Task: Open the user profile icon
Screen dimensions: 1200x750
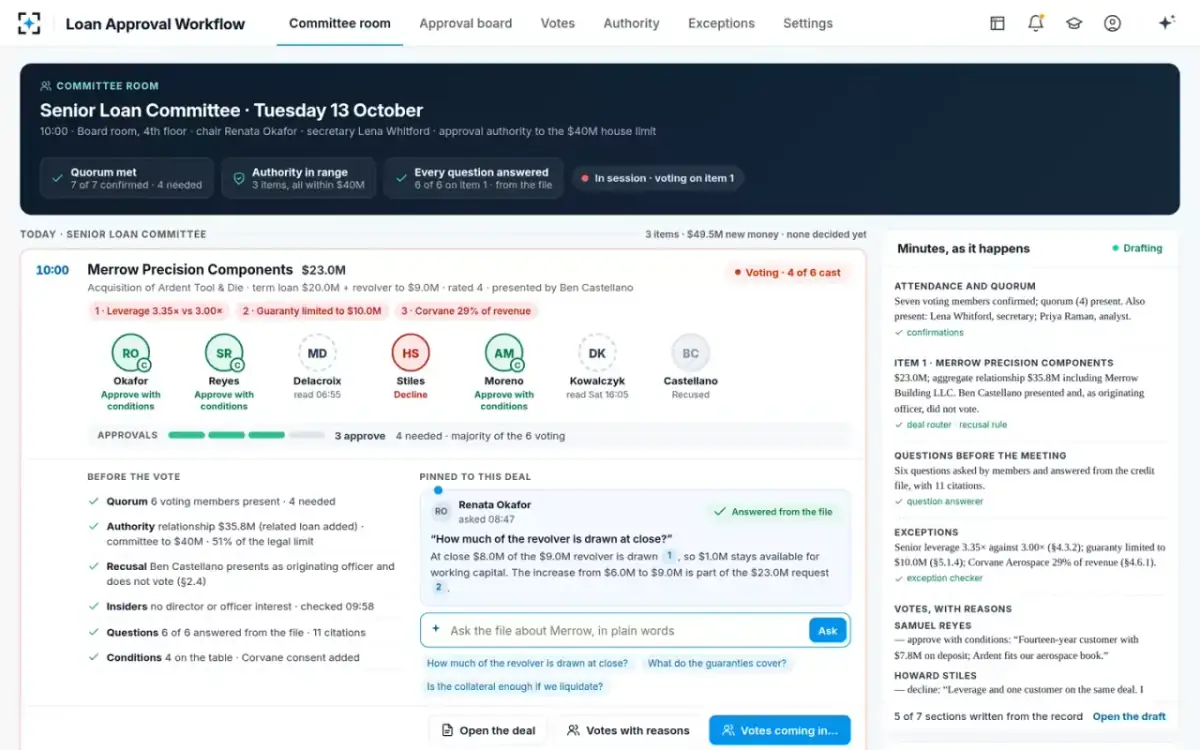Action: 1112,23
